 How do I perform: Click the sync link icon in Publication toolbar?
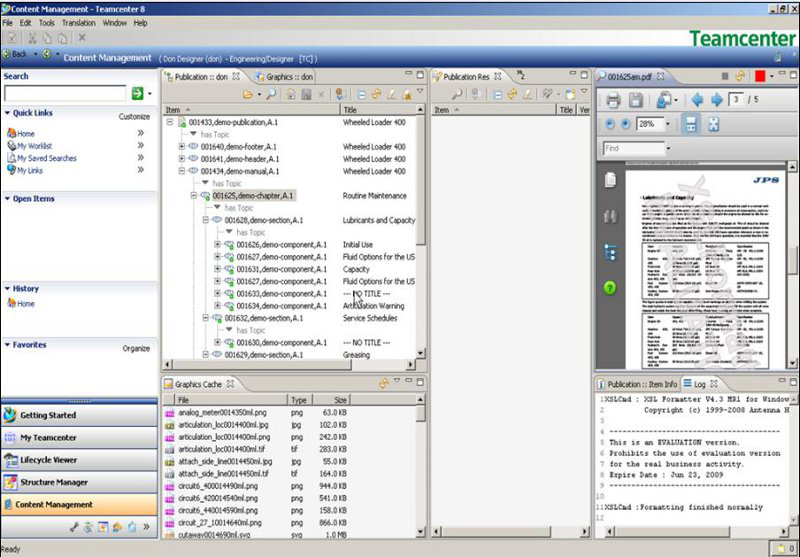pos(377,94)
